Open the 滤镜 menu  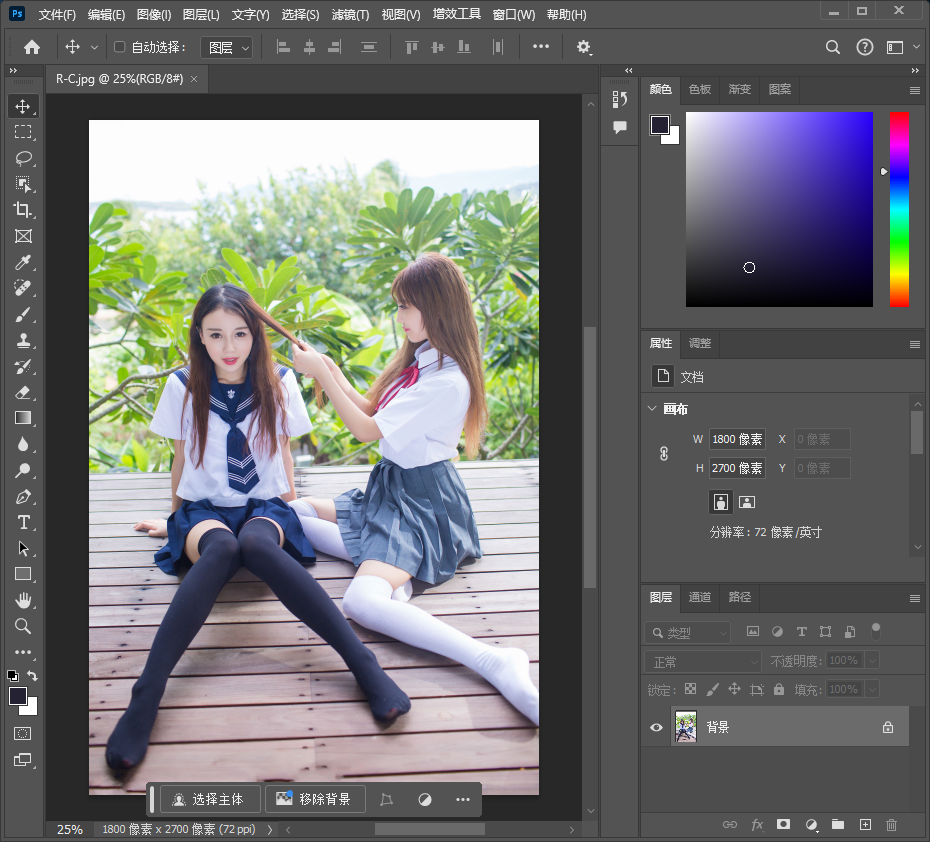pos(347,14)
